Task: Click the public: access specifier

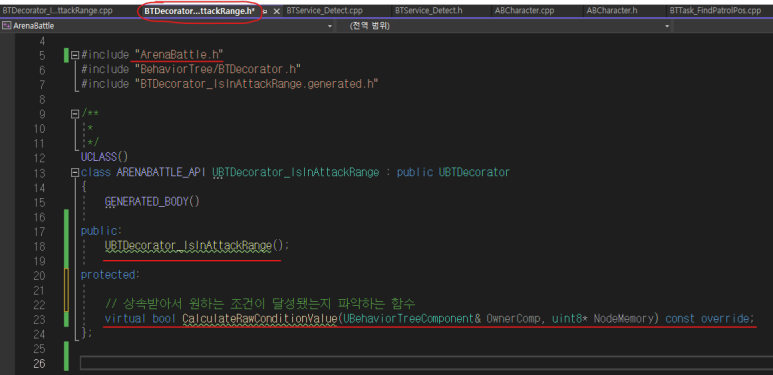Action: (x=101, y=231)
